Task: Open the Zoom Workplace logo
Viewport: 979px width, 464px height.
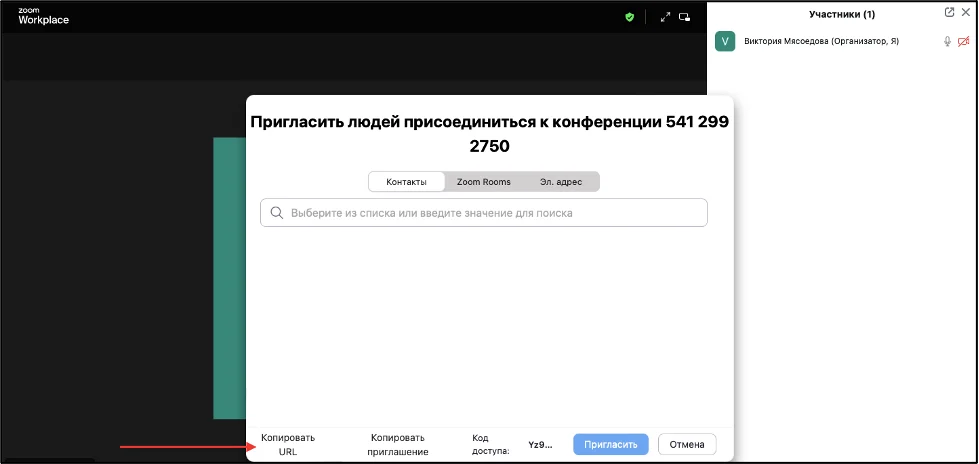Action: tap(43, 16)
